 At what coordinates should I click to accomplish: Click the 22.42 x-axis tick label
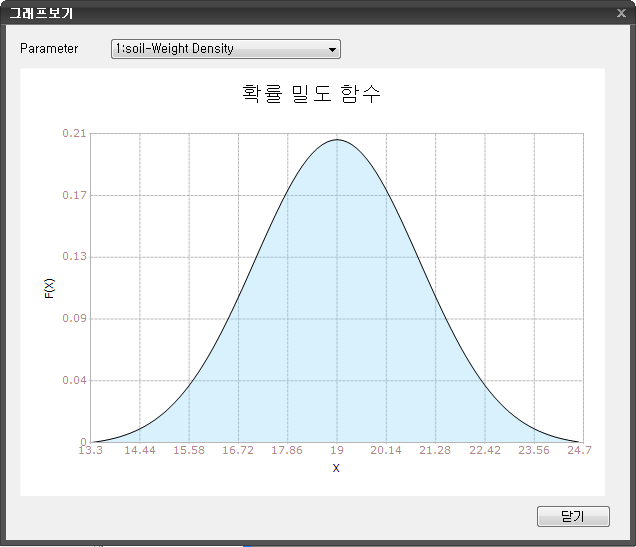pyautogui.click(x=484, y=451)
